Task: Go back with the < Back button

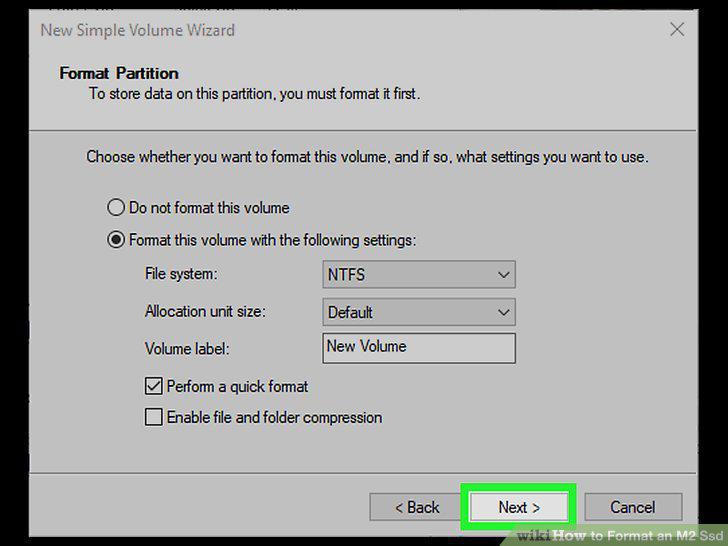Action: pos(416,507)
